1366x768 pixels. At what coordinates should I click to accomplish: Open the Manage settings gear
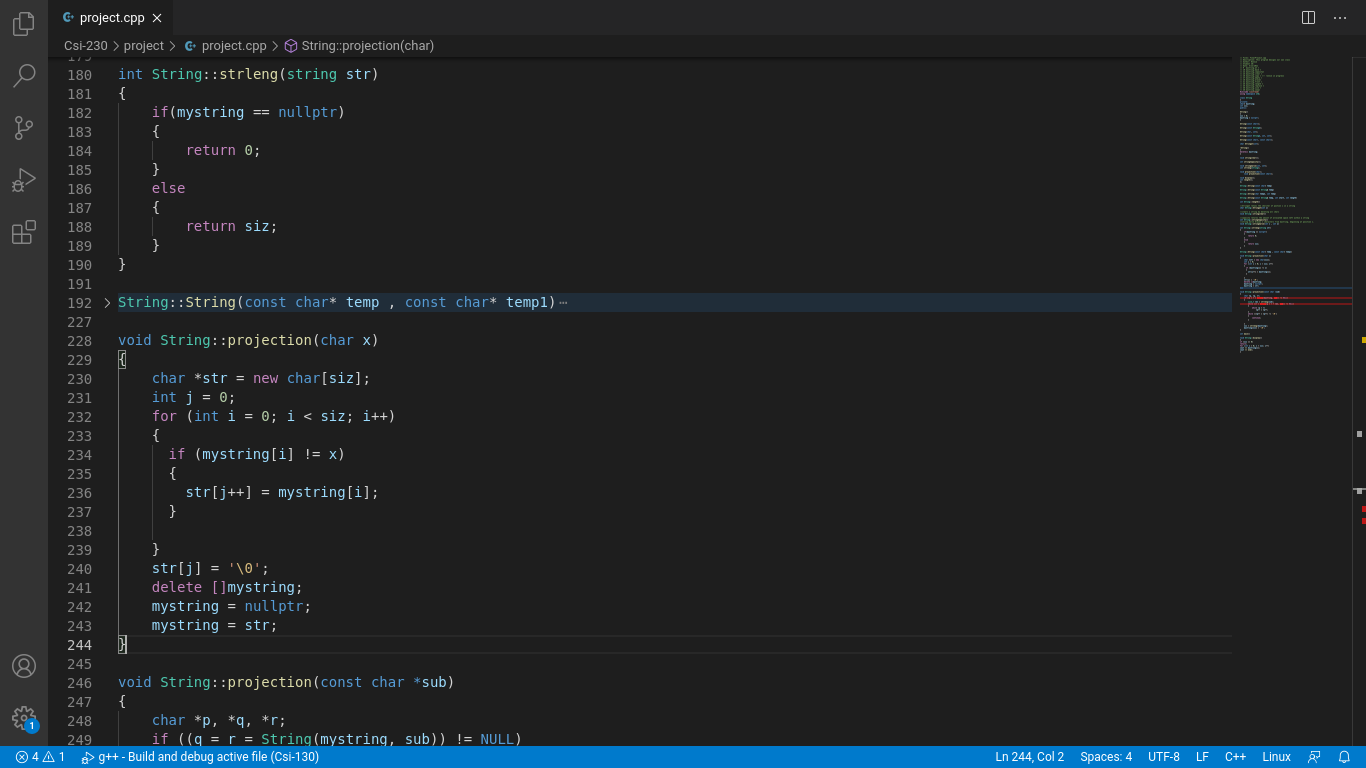click(x=24, y=718)
